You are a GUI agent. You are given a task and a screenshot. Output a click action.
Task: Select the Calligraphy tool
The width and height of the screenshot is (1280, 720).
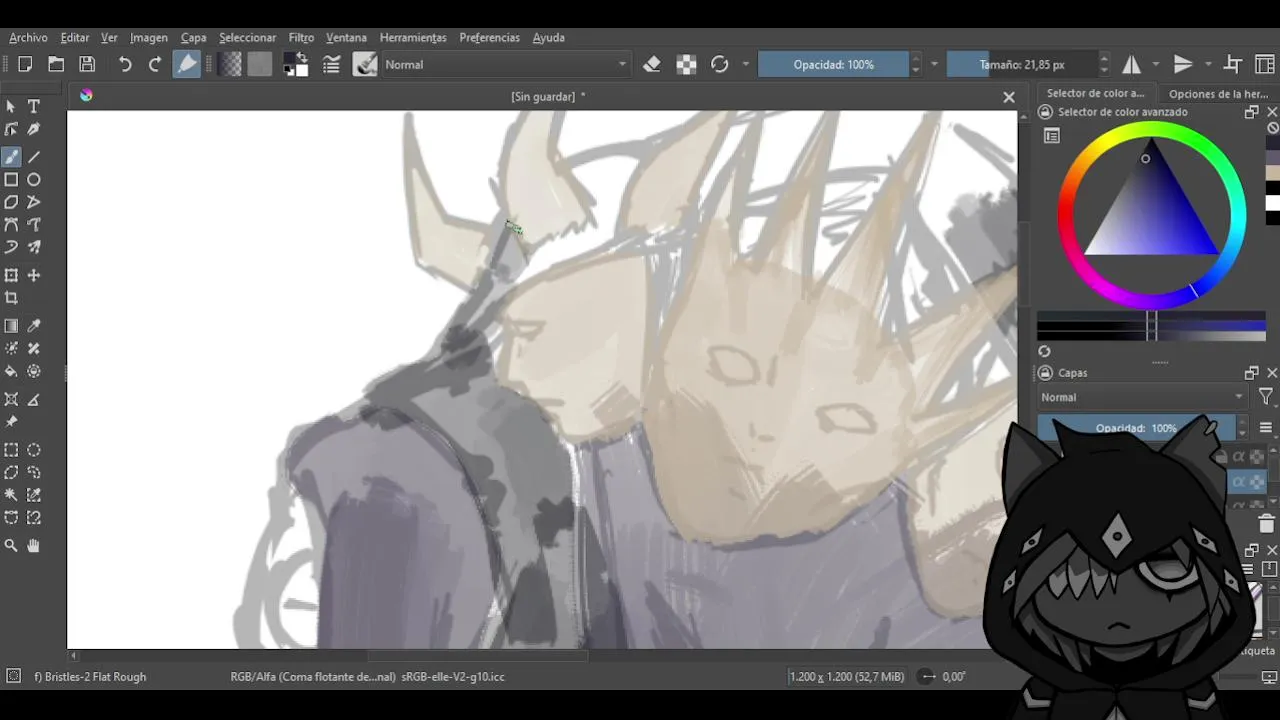click(x=34, y=129)
